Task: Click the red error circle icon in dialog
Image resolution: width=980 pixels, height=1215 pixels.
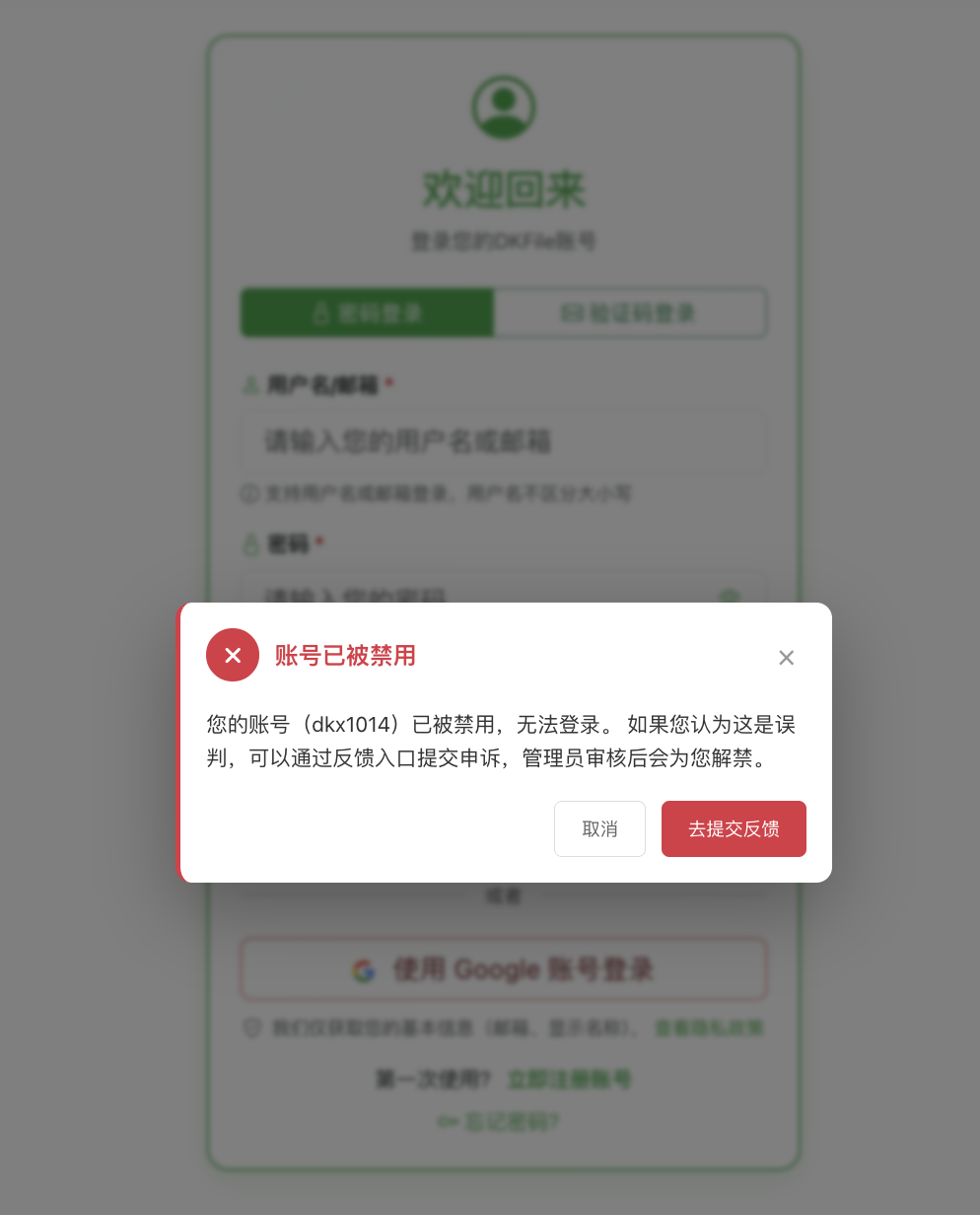Action: point(233,655)
